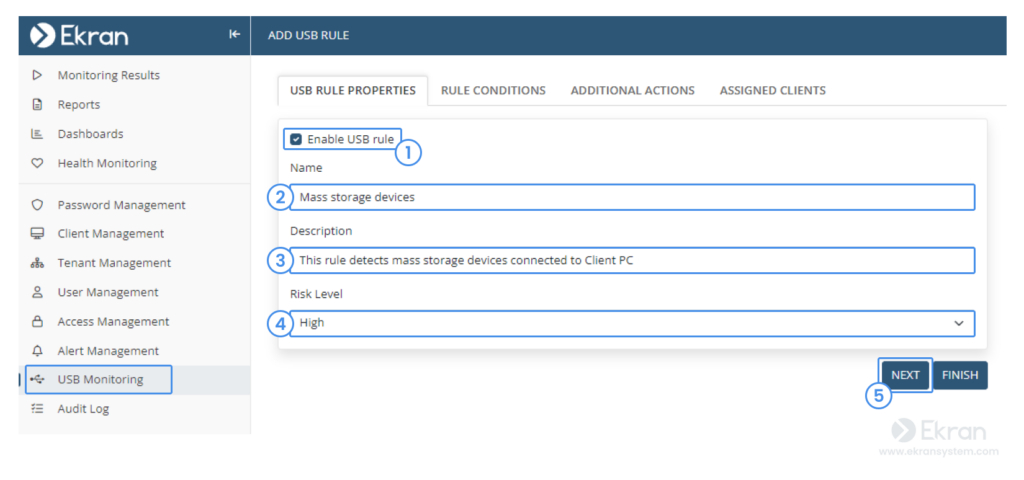Open the Risk Level dropdown
The width and height of the screenshot is (1024, 480).
tap(632, 323)
